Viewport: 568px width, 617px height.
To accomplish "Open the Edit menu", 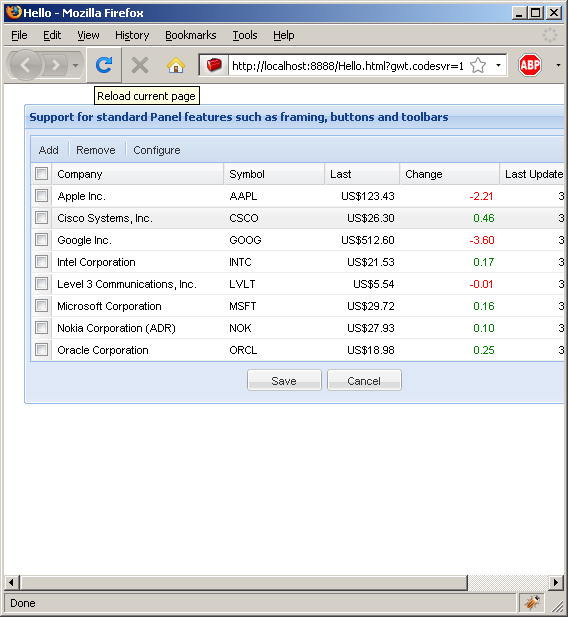I will (52, 35).
